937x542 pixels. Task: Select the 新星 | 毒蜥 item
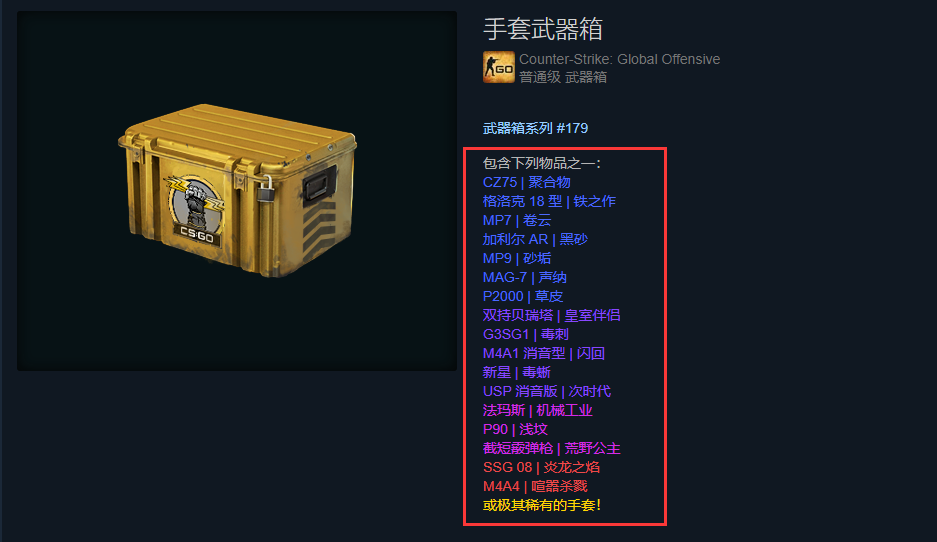click(x=517, y=372)
